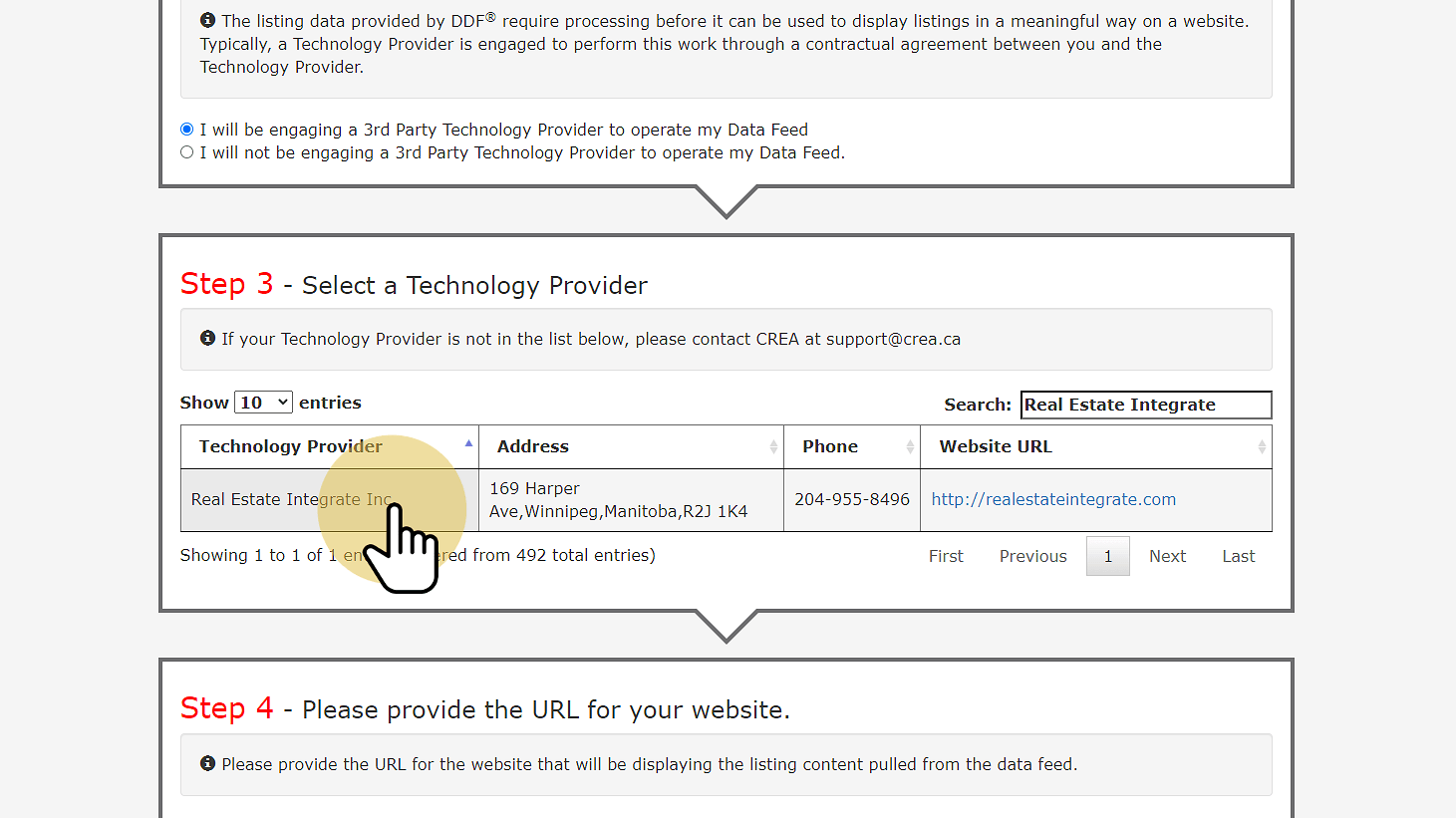Go to the First page of results
1456x818 pixels.
[x=946, y=556]
